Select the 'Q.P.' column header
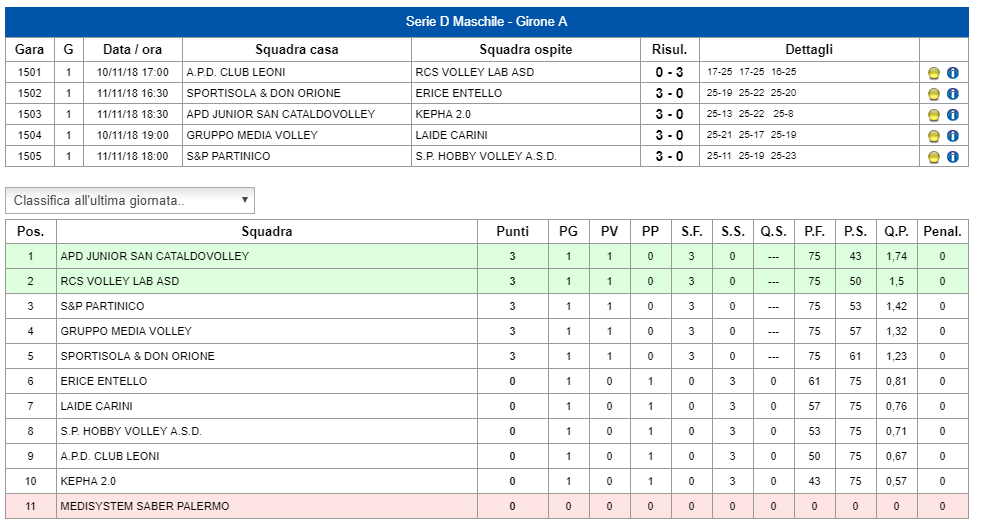This screenshot has width=988, height=520. pos(896,231)
